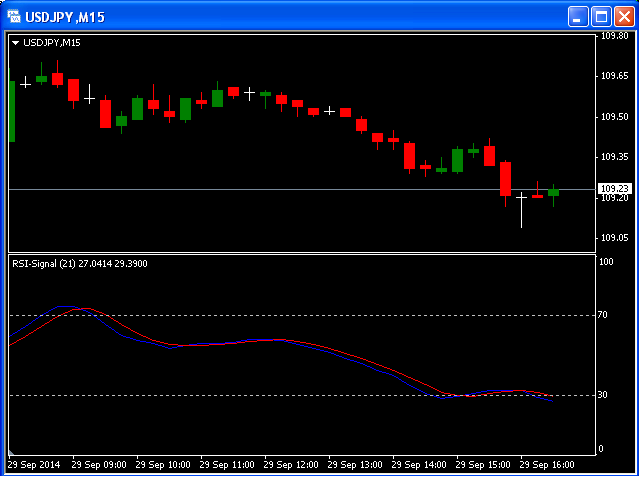The height and width of the screenshot is (480, 640).
Task: Select the tall green candle at far left
Action: click(x=12, y=110)
